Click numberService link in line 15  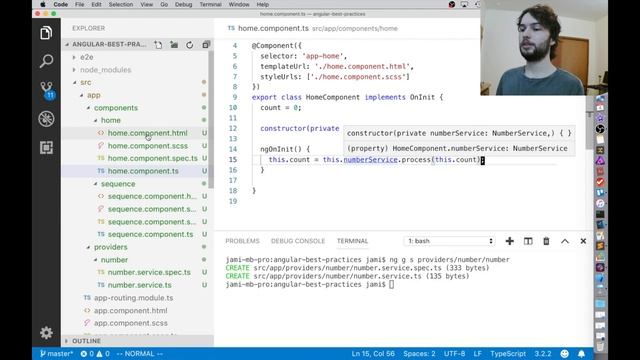tap(370, 160)
